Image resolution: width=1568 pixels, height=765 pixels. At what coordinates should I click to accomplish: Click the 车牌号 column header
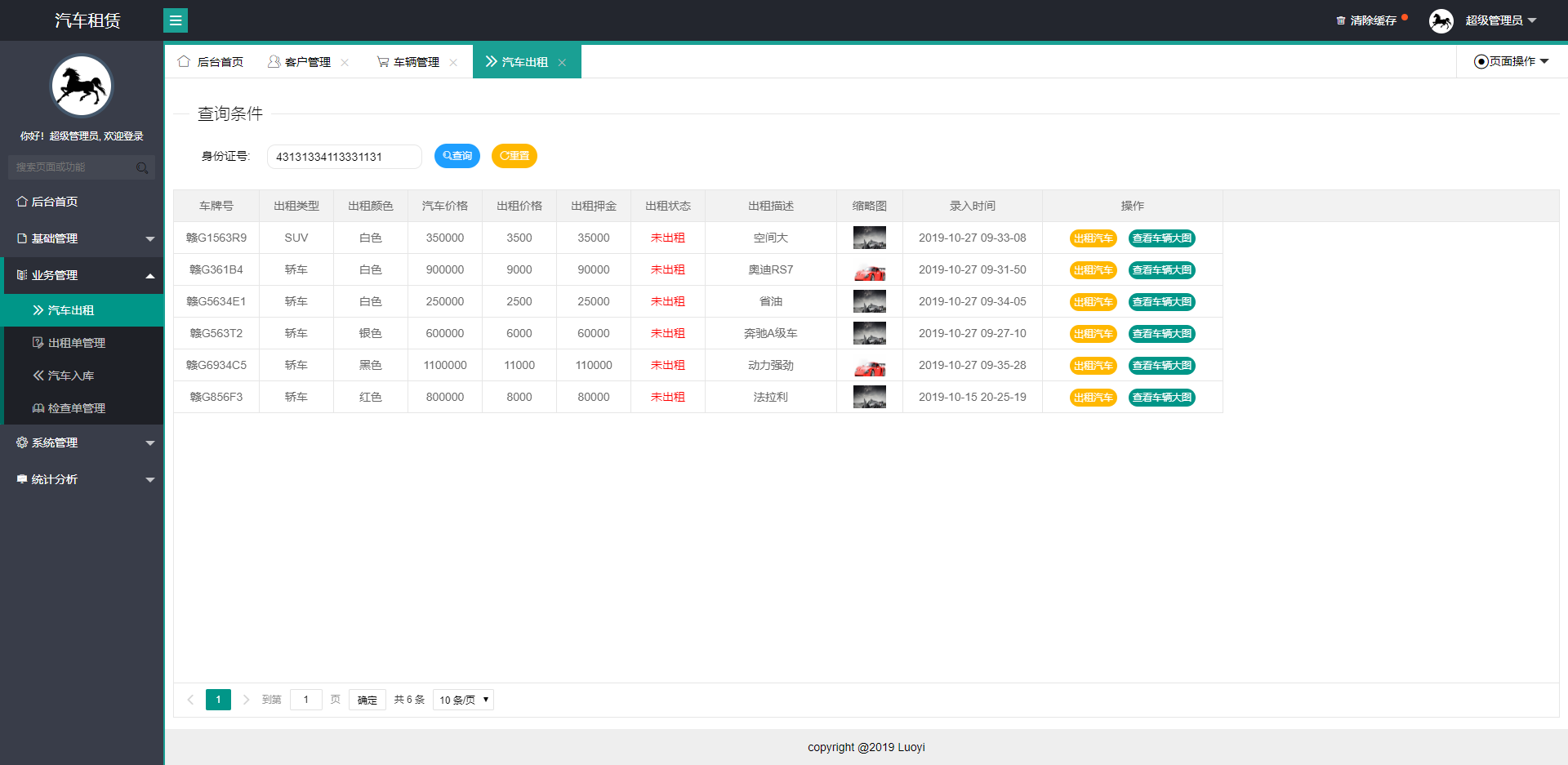[x=216, y=206]
